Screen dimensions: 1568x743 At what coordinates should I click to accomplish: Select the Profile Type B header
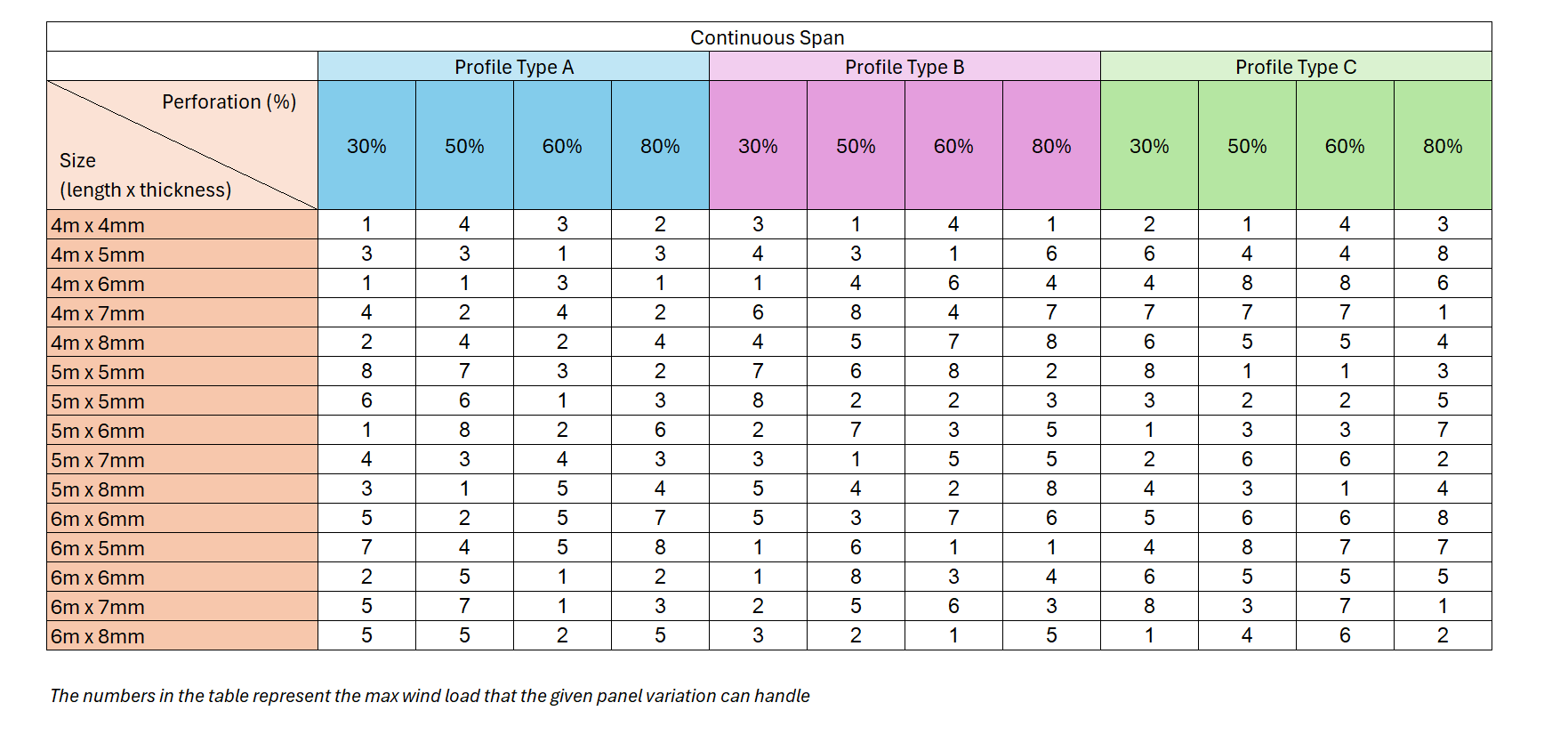point(904,67)
